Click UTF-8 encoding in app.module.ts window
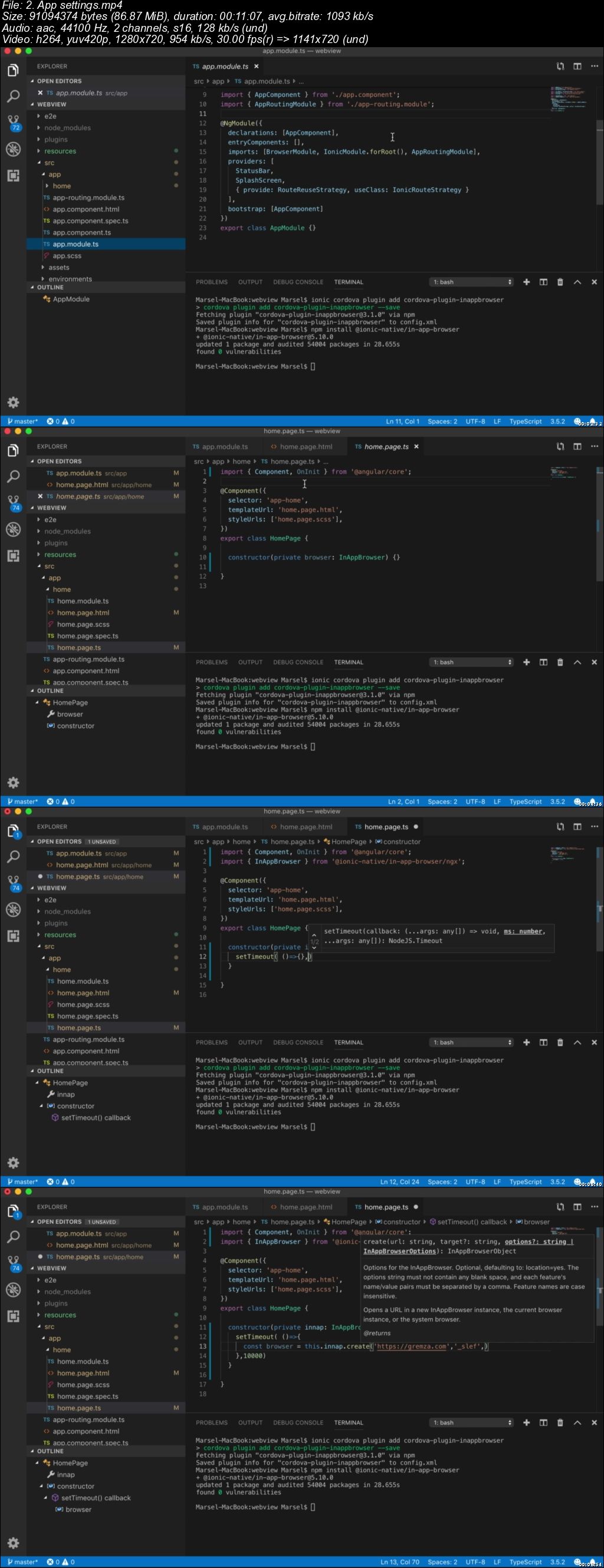 [x=475, y=421]
